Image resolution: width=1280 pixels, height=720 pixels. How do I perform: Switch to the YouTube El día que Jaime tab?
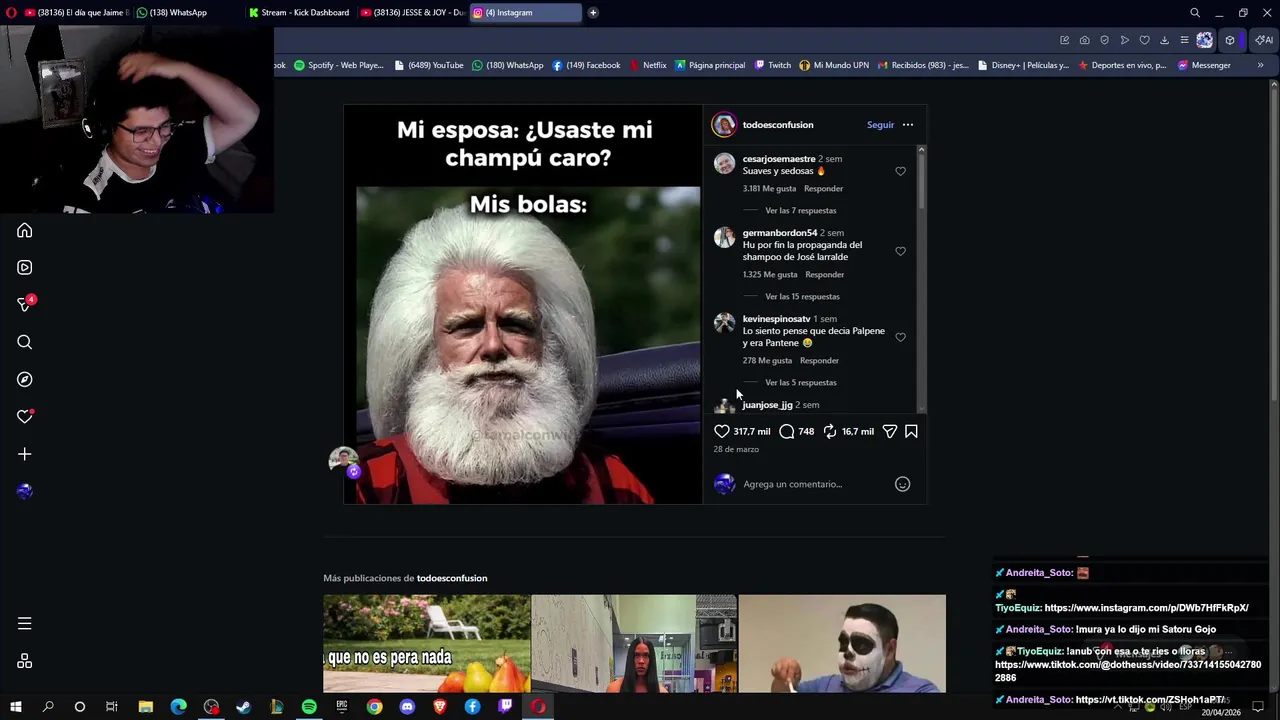click(x=76, y=13)
